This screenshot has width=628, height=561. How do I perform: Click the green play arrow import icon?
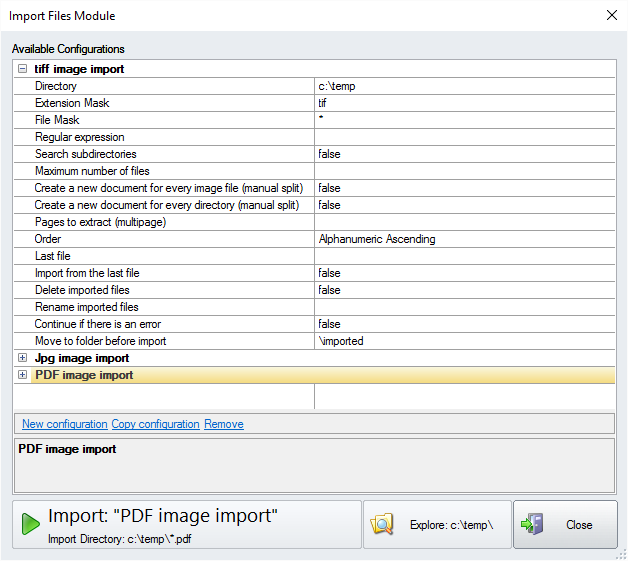(x=31, y=524)
